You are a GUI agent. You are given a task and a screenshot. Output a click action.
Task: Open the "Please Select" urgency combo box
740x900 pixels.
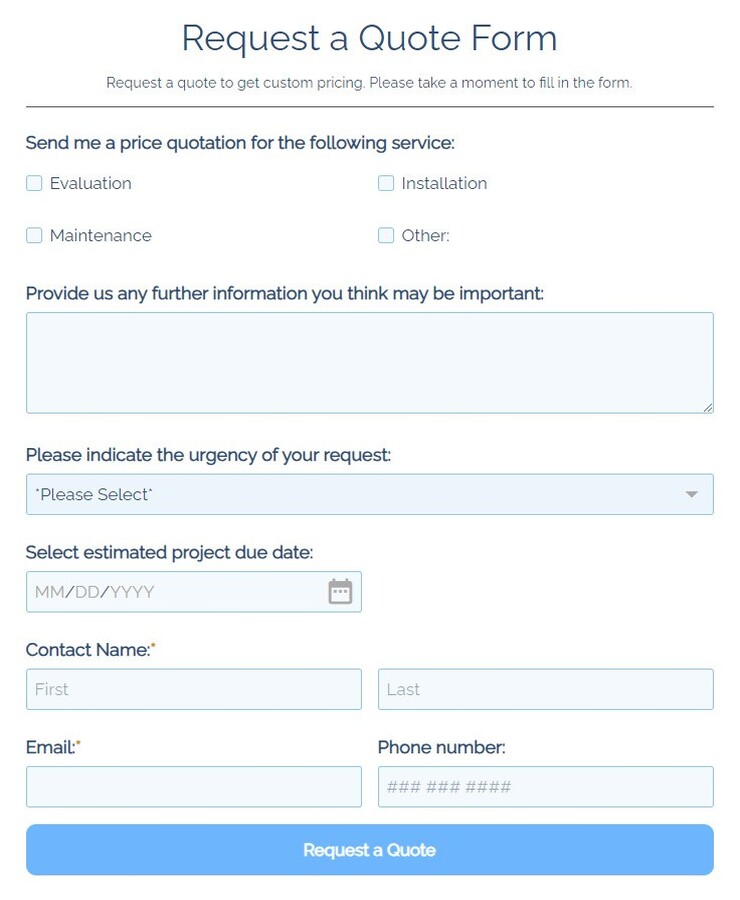[x=370, y=494]
